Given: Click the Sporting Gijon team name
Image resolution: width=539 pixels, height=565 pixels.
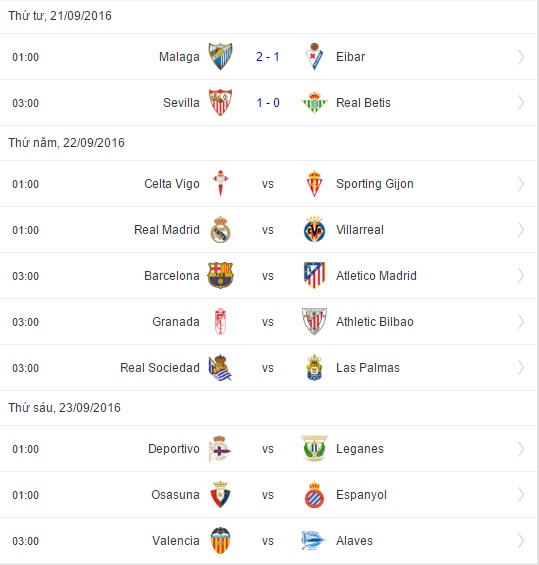Looking at the screenshot, I should point(375,184).
